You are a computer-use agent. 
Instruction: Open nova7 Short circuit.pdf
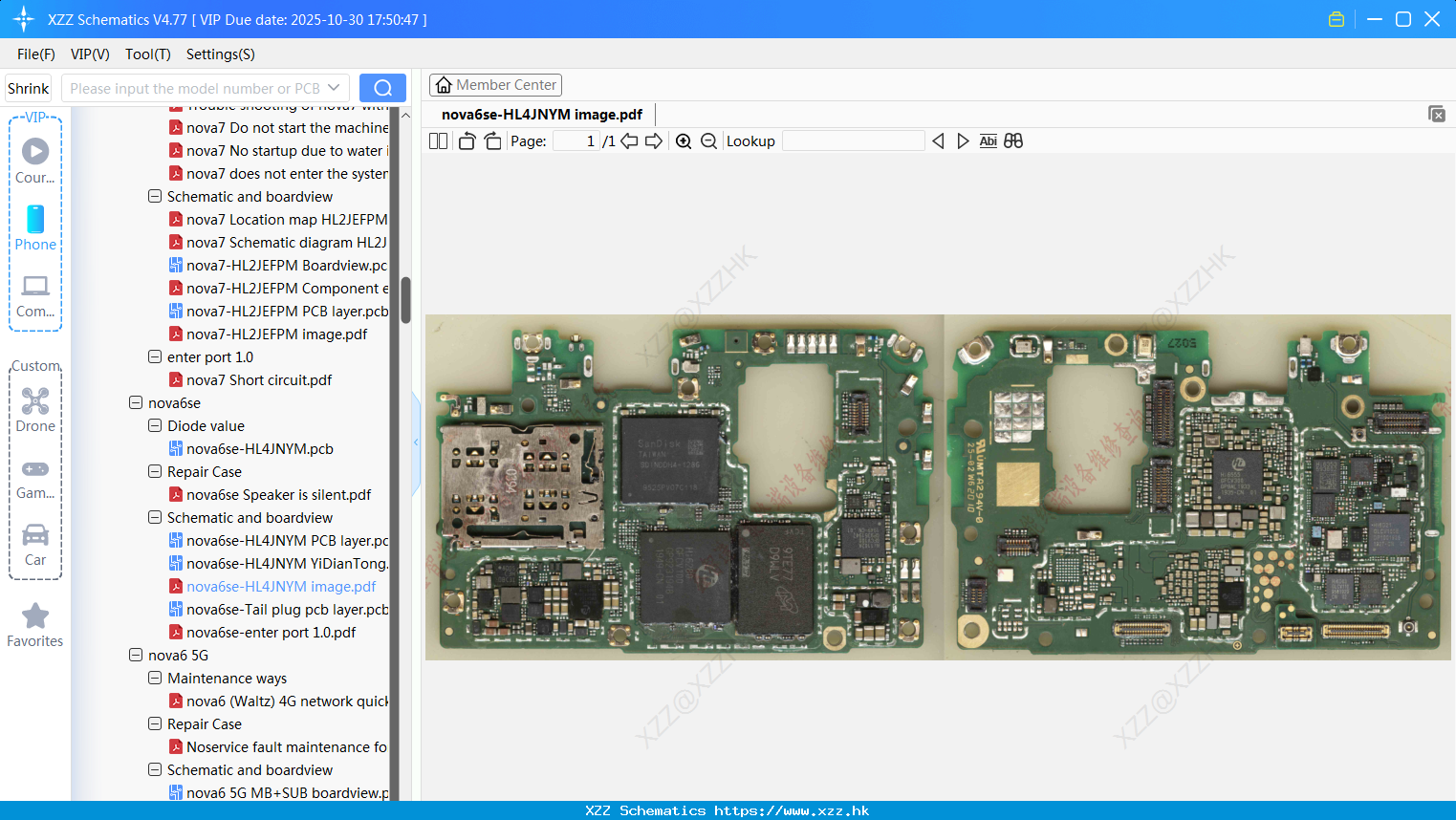259,380
